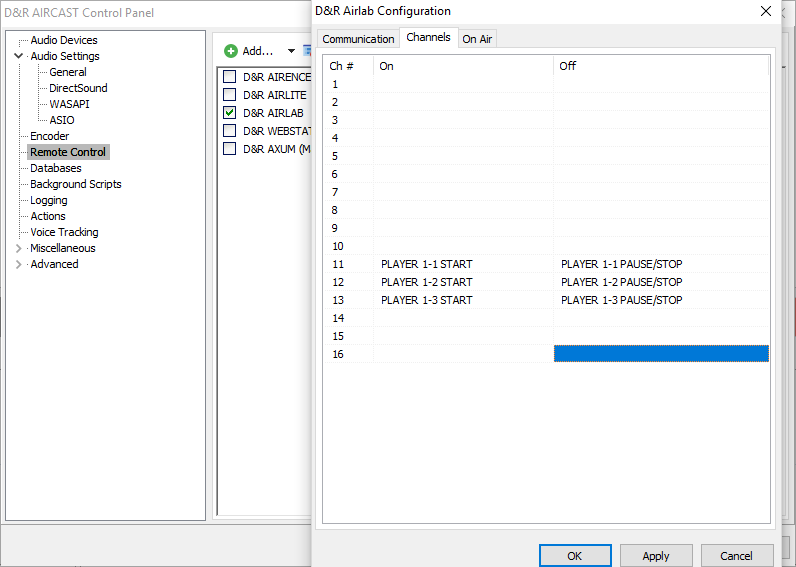Click the D&R AIRLAB list entry label
This screenshot has width=796, height=567.
273,113
